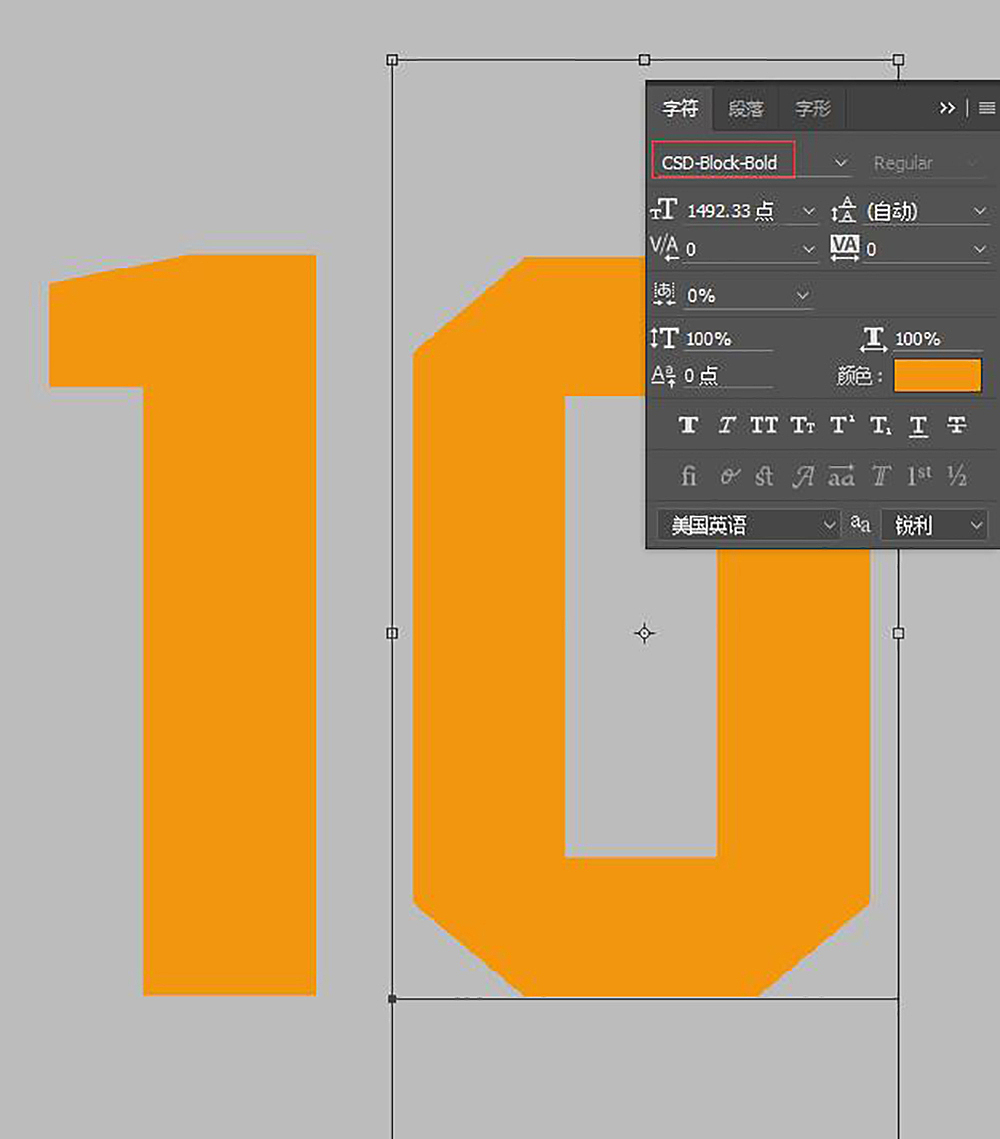The image size is (1000, 1139).
Task: Open the (自动) leading dropdown
Action: pos(927,211)
